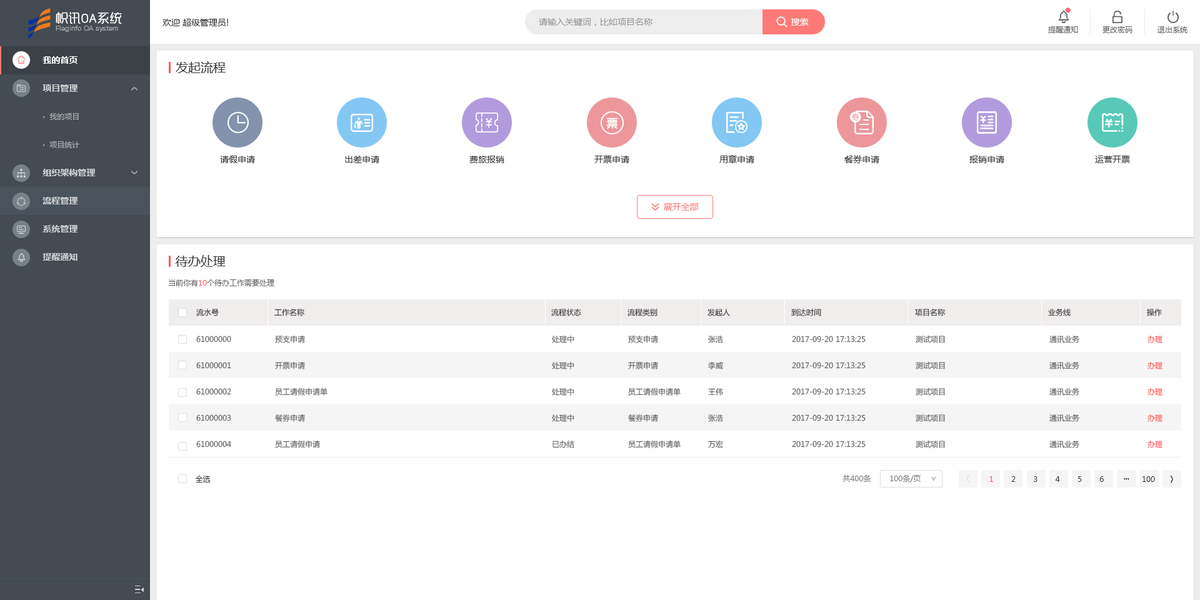Check the row 61000003 checkbox
1200x600 pixels.
(x=182, y=418)
